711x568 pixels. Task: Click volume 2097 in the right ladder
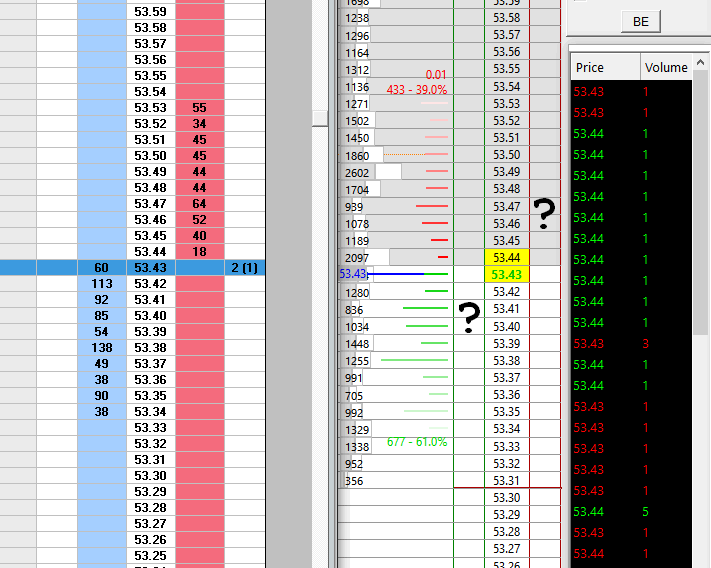point(357,258)
